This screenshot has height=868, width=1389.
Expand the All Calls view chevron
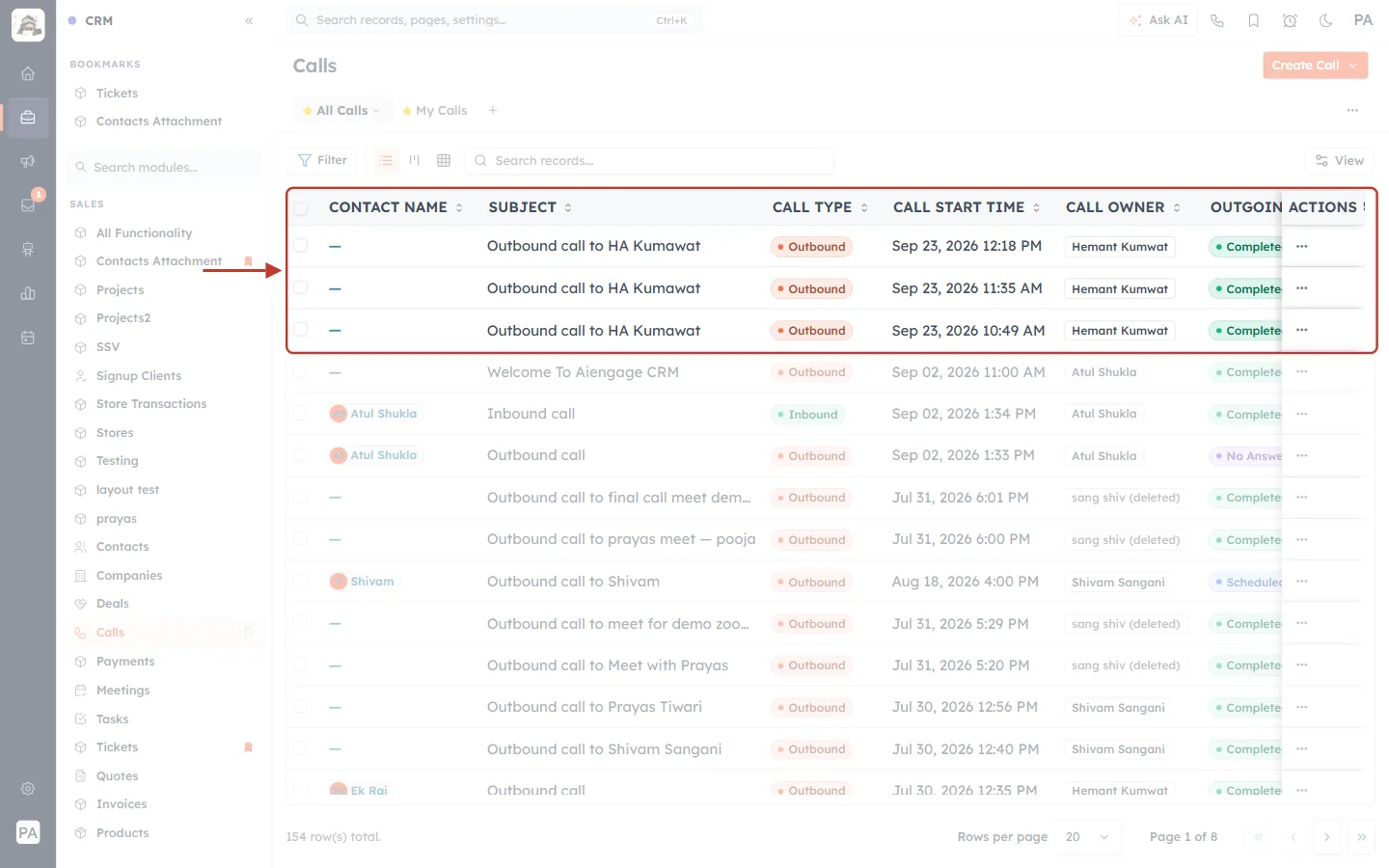click(x=376, y=111)
